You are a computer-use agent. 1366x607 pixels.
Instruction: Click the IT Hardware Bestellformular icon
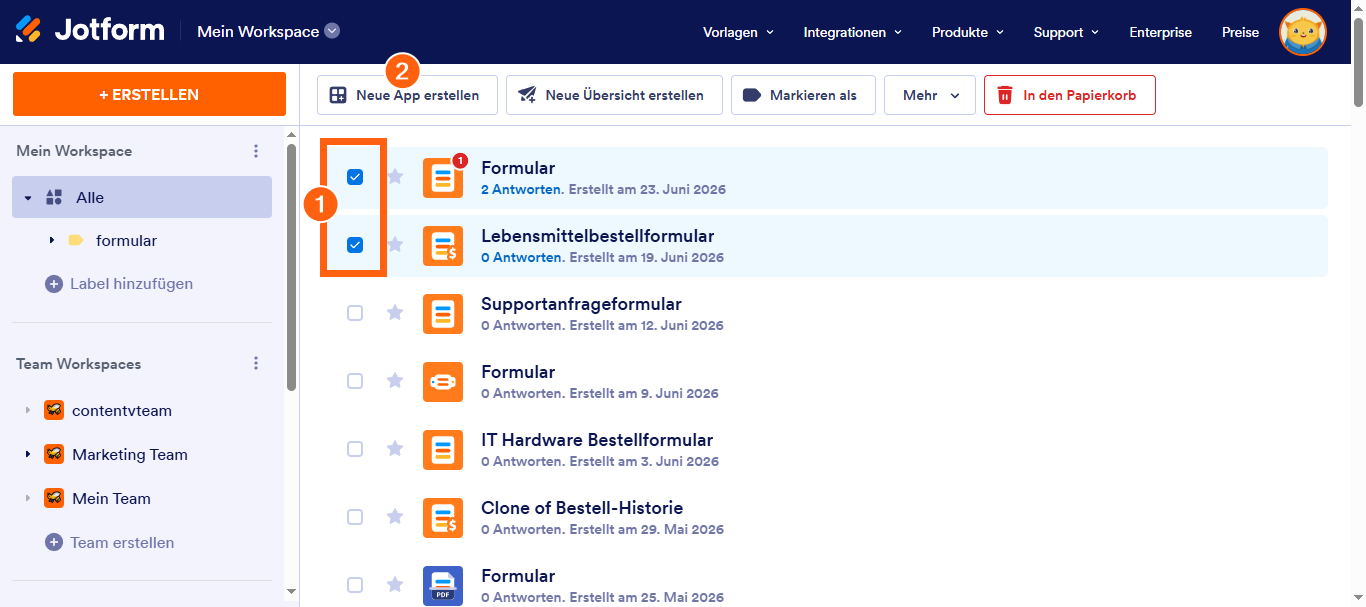pos(443,450)
